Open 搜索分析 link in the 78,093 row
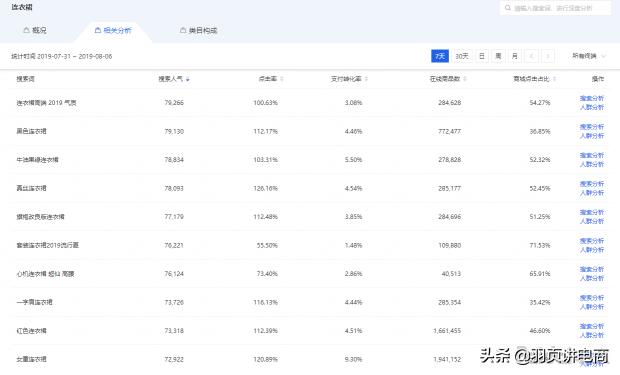This screenshot has height=375, width=620. [x=592, y=184]
